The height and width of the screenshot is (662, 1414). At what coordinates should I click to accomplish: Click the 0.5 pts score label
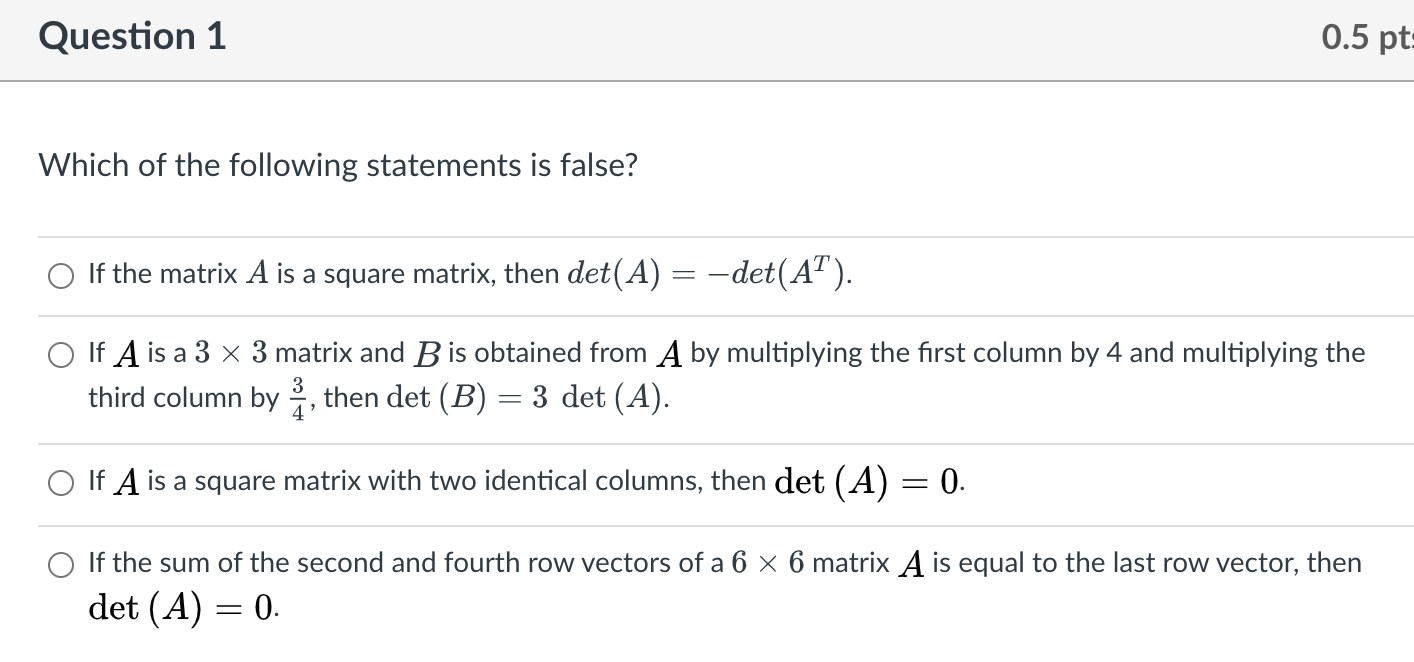(x=1367, y=37)
